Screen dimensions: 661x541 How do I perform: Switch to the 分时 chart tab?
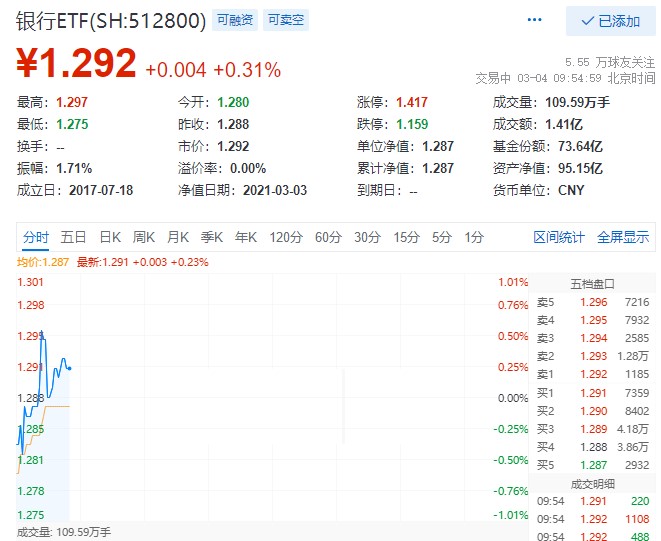click(x=36, y=237)
